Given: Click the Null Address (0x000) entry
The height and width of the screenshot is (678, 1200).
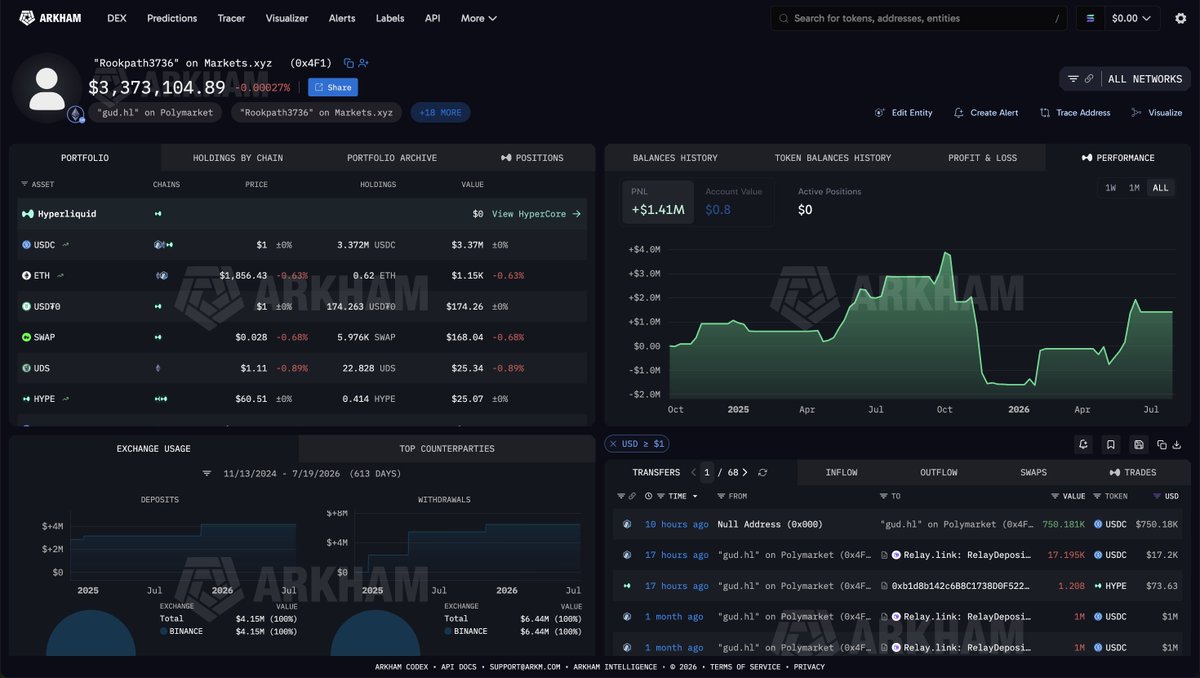Looking at the screenshot, I should tap(770, 524).
